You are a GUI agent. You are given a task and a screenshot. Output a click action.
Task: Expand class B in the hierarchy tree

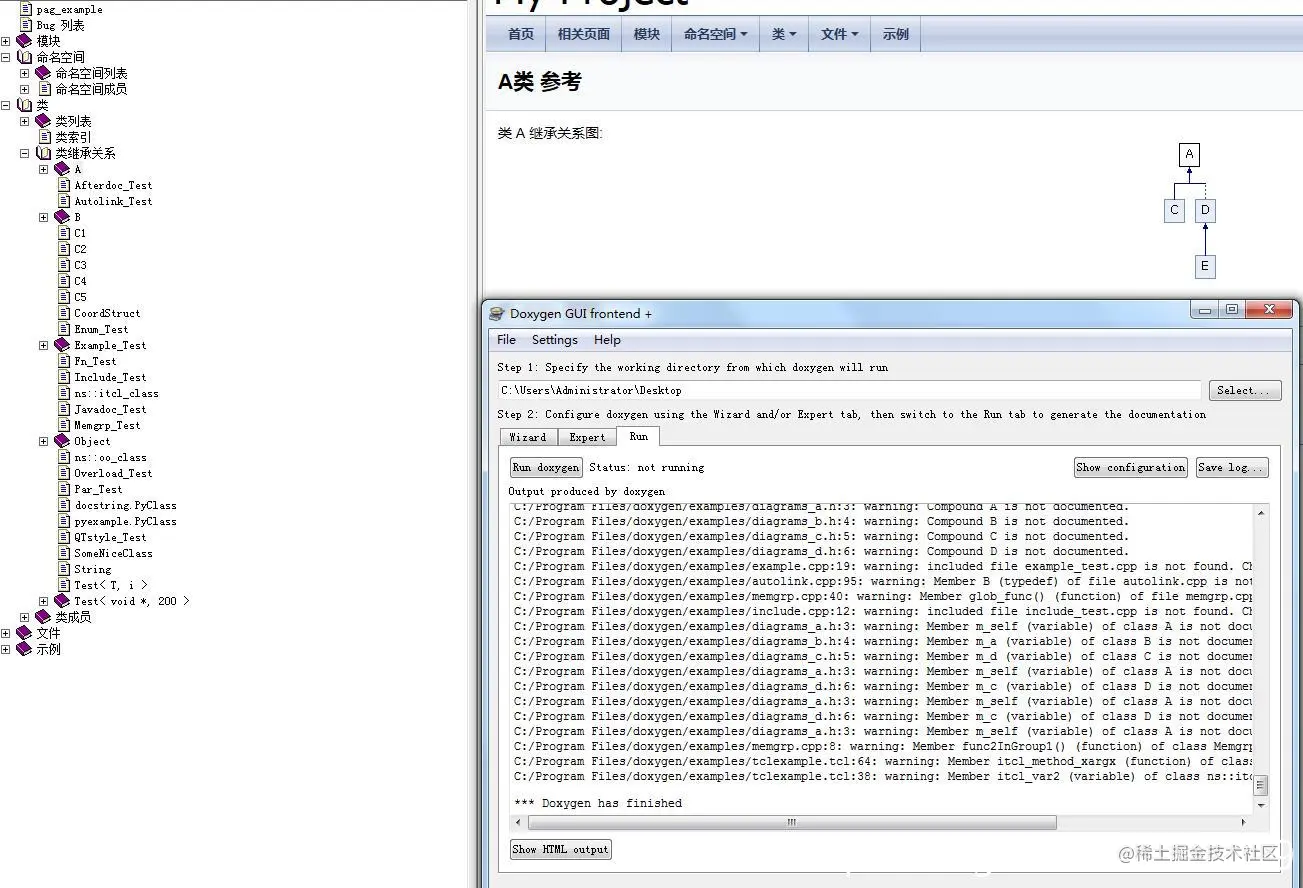pos(43,217)
